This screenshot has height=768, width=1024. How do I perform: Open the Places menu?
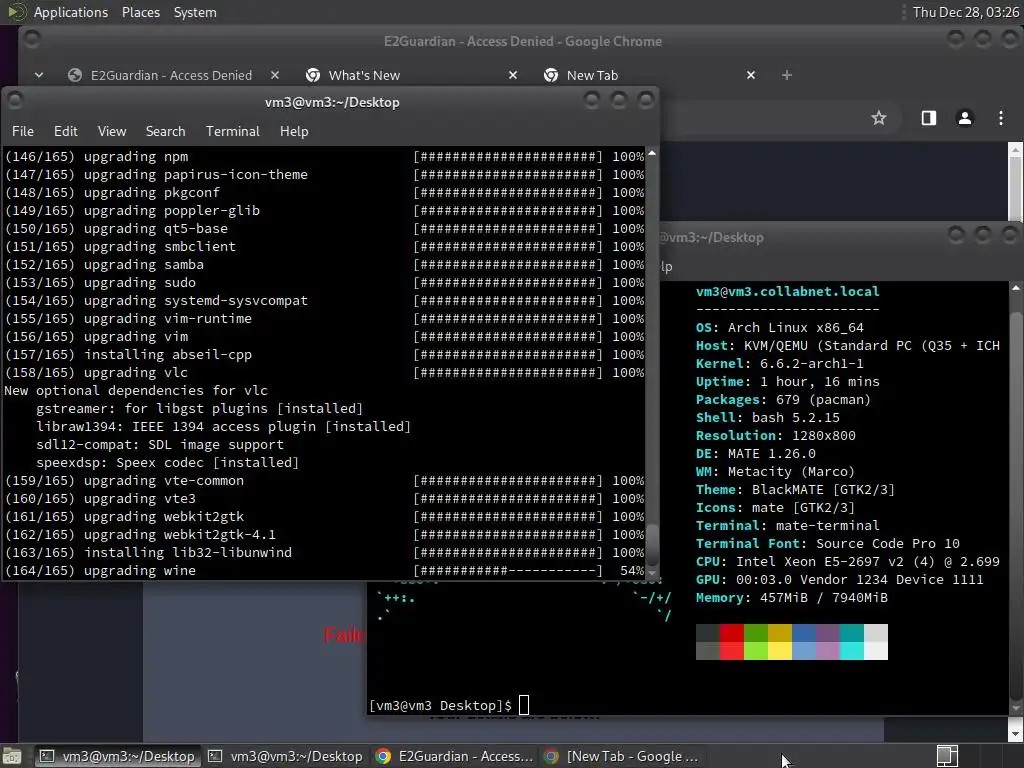pyautogui.click(x=140, y=12)
